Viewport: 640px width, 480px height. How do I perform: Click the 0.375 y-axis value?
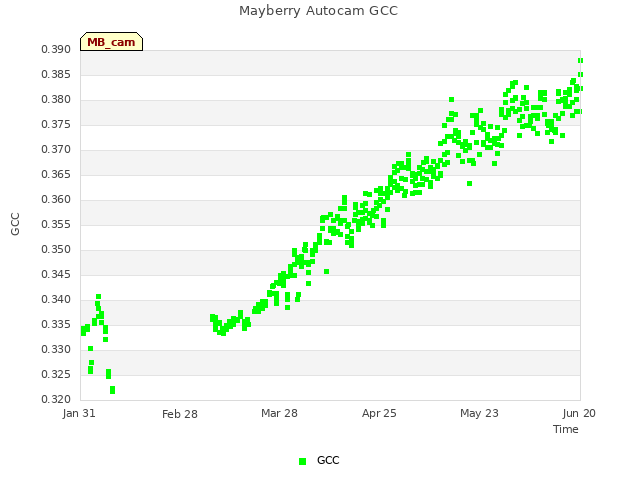[56, 124]
